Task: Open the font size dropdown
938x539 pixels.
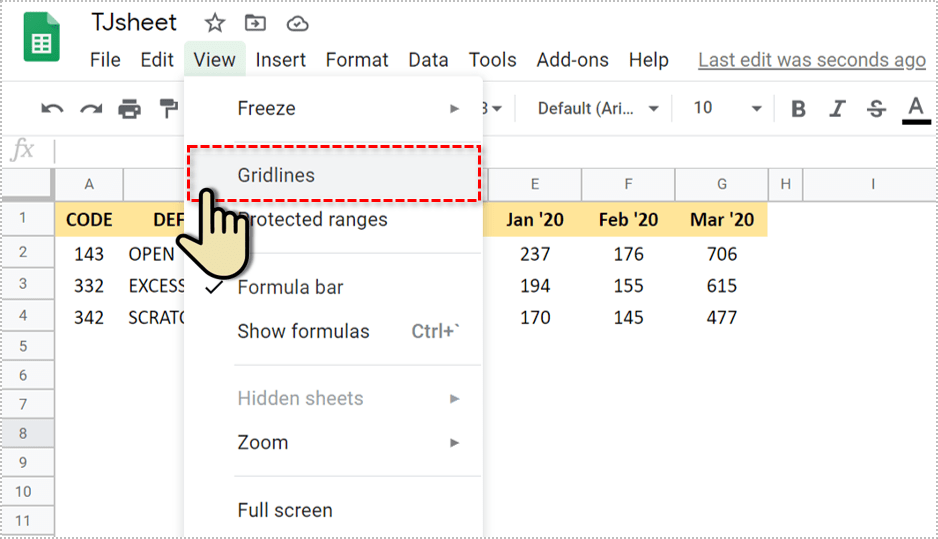Action: pos(727,108)
